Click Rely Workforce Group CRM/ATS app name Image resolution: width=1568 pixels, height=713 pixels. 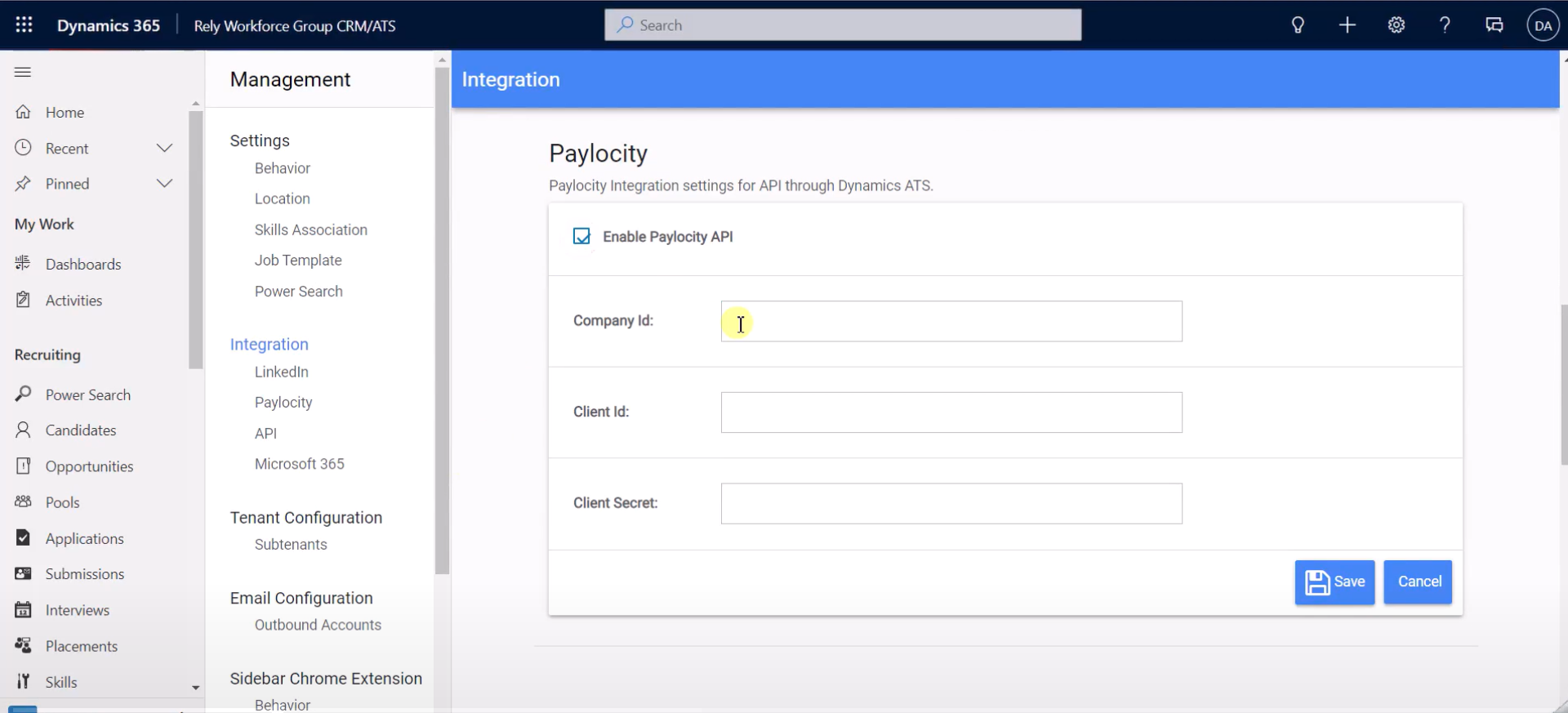(295, 26)
